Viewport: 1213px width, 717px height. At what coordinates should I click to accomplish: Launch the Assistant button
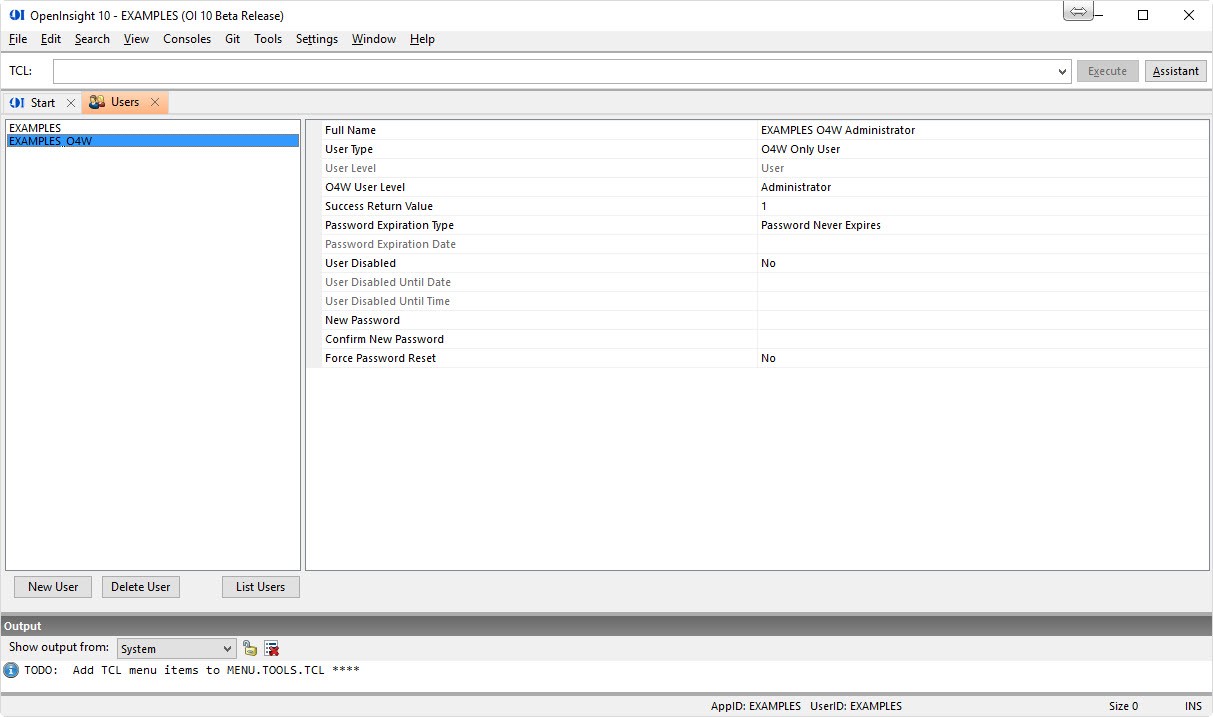point(1175,71)
